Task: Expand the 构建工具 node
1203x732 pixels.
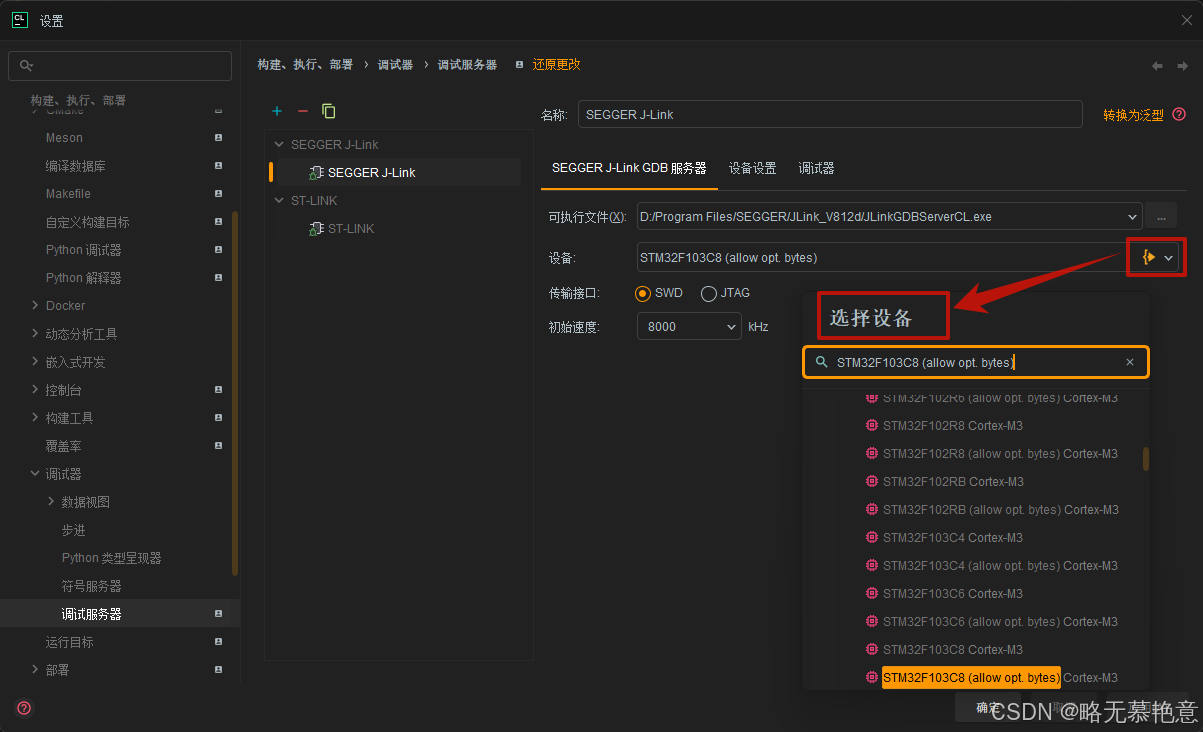Action: click(x=35, y=418)
